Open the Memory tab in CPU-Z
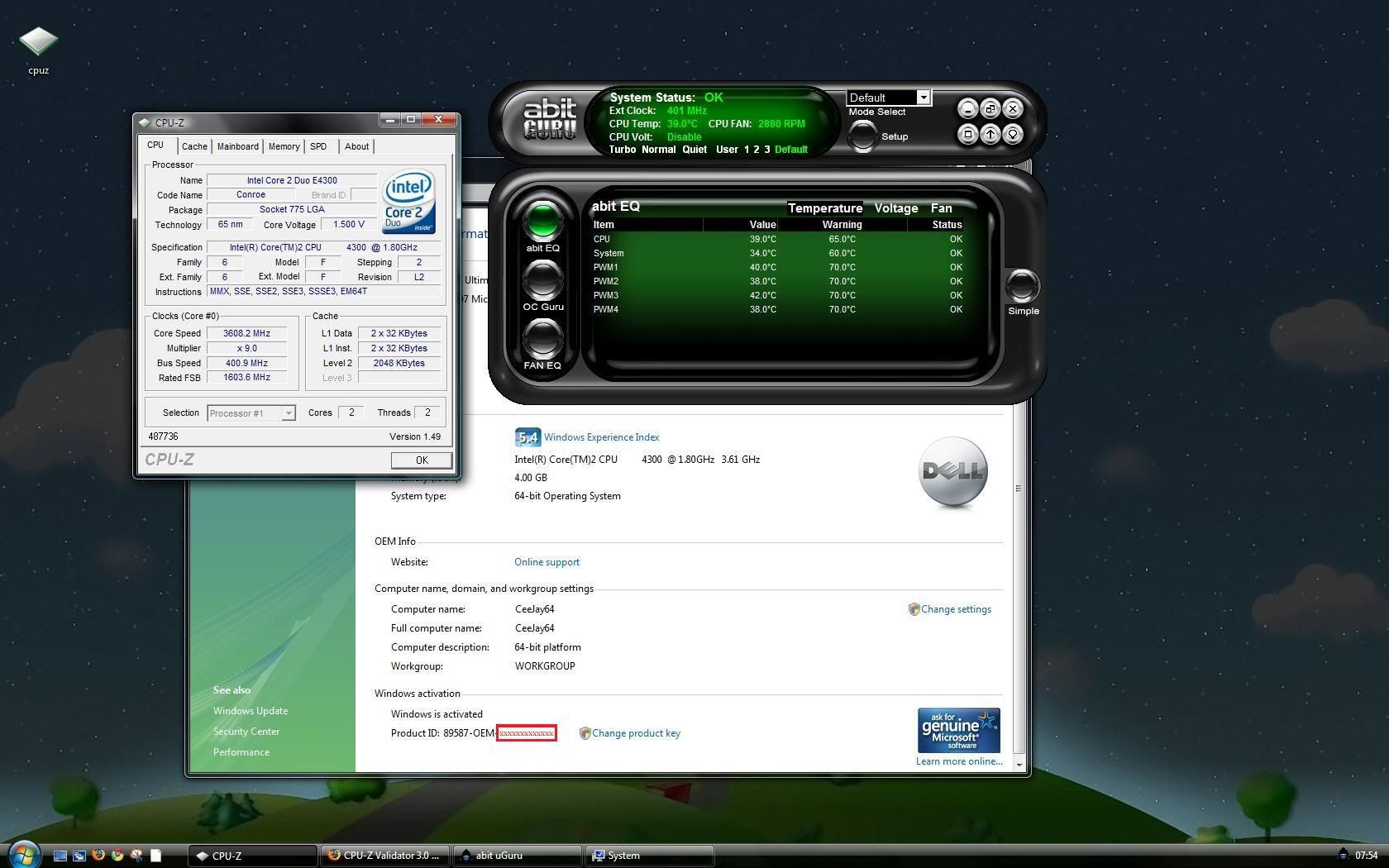The image size is (1389, 868). coord(284,146)
